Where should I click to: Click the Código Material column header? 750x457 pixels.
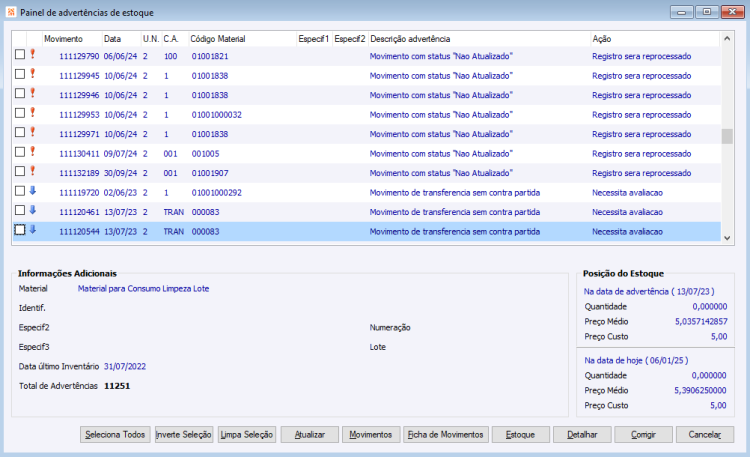click(x=242, y=39)
